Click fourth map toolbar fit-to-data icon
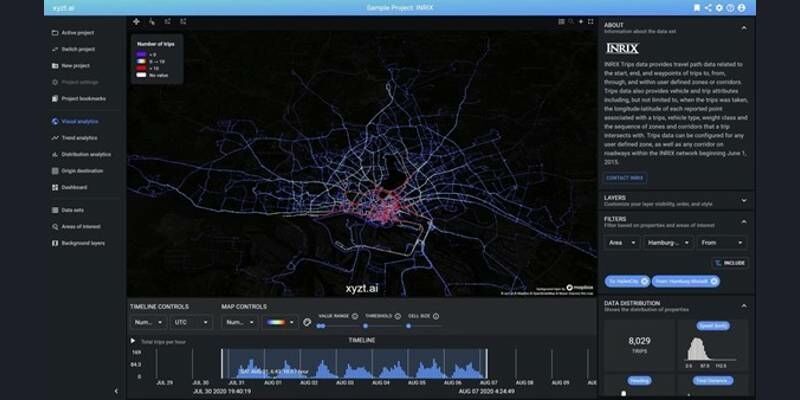Image resolution: width=800 pixels, height=400 pixels. coord(183,21)
